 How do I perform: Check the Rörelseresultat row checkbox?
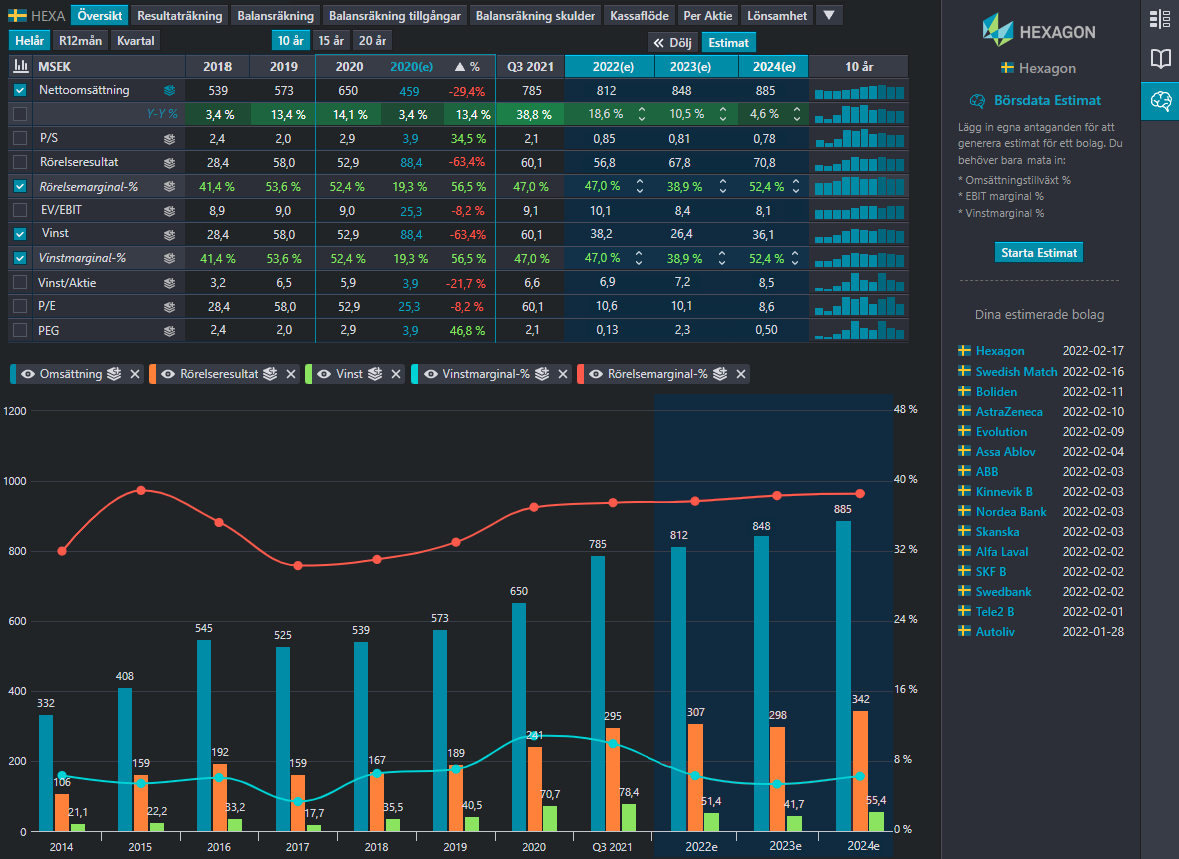click(x=20, y=162)
